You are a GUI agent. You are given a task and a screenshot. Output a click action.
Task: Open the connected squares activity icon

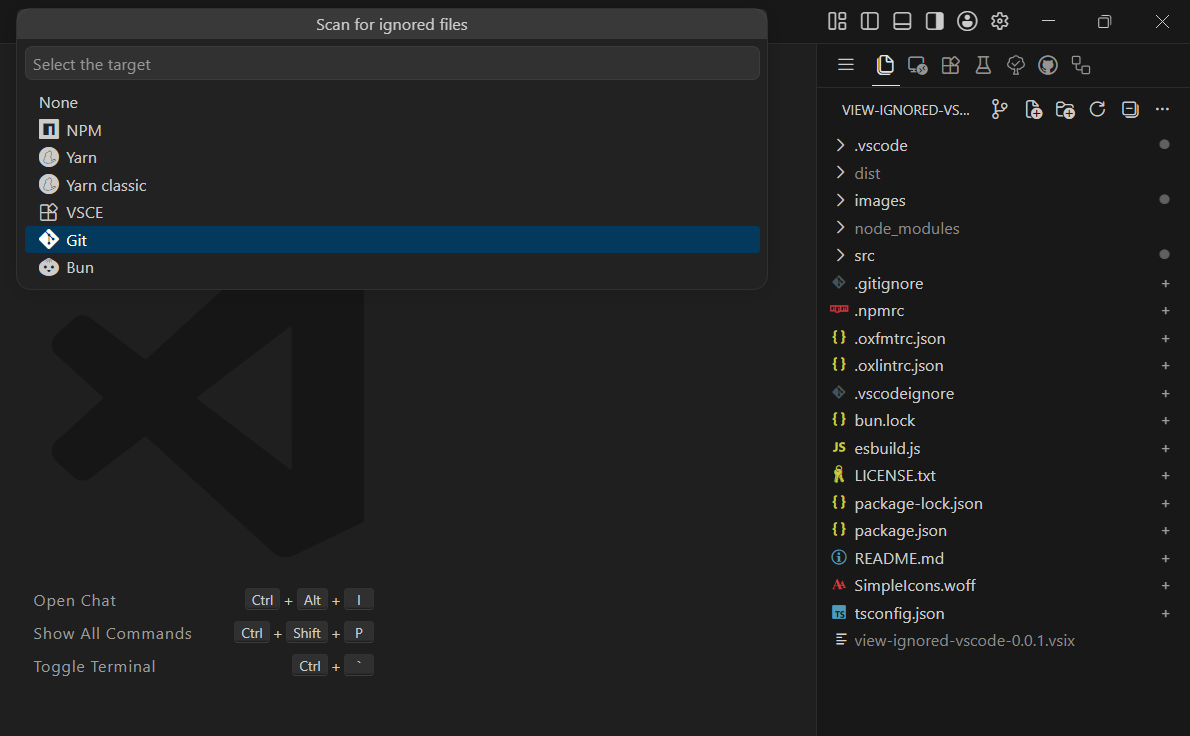(1081, 65)
